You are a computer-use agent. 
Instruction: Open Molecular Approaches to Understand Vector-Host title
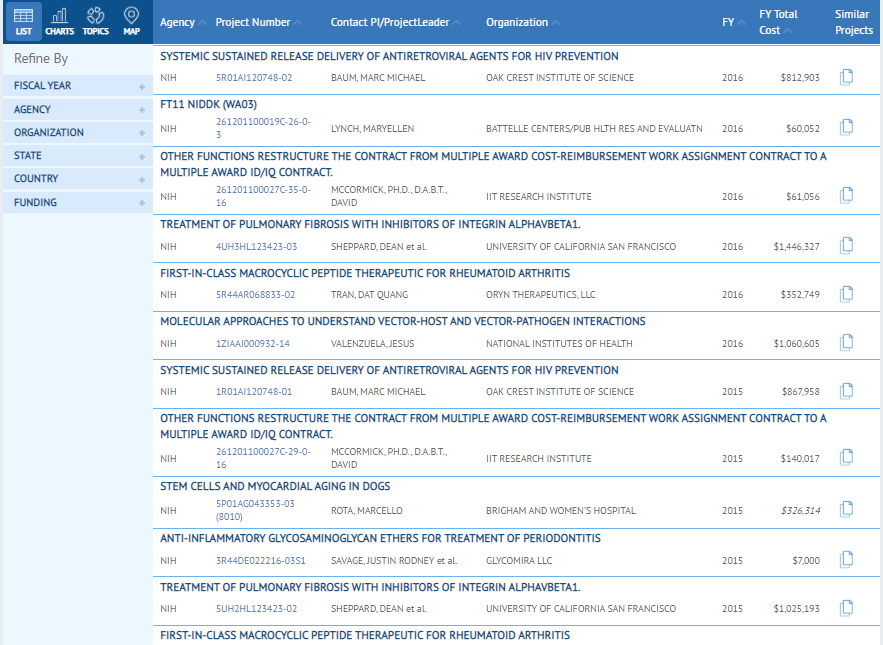click(403, 321)
